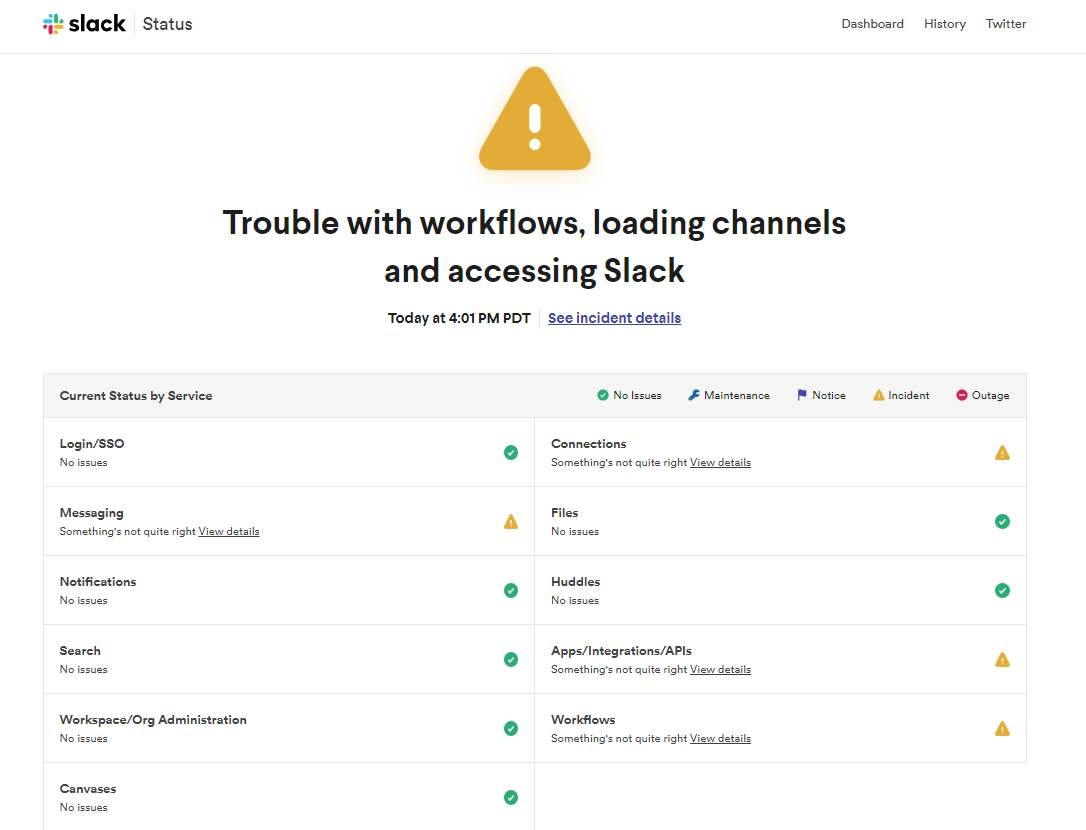Image resolution: width=1086 pixels, height=830 pixels.
Task: Open See incident details
Action: (x=614, y=318)
